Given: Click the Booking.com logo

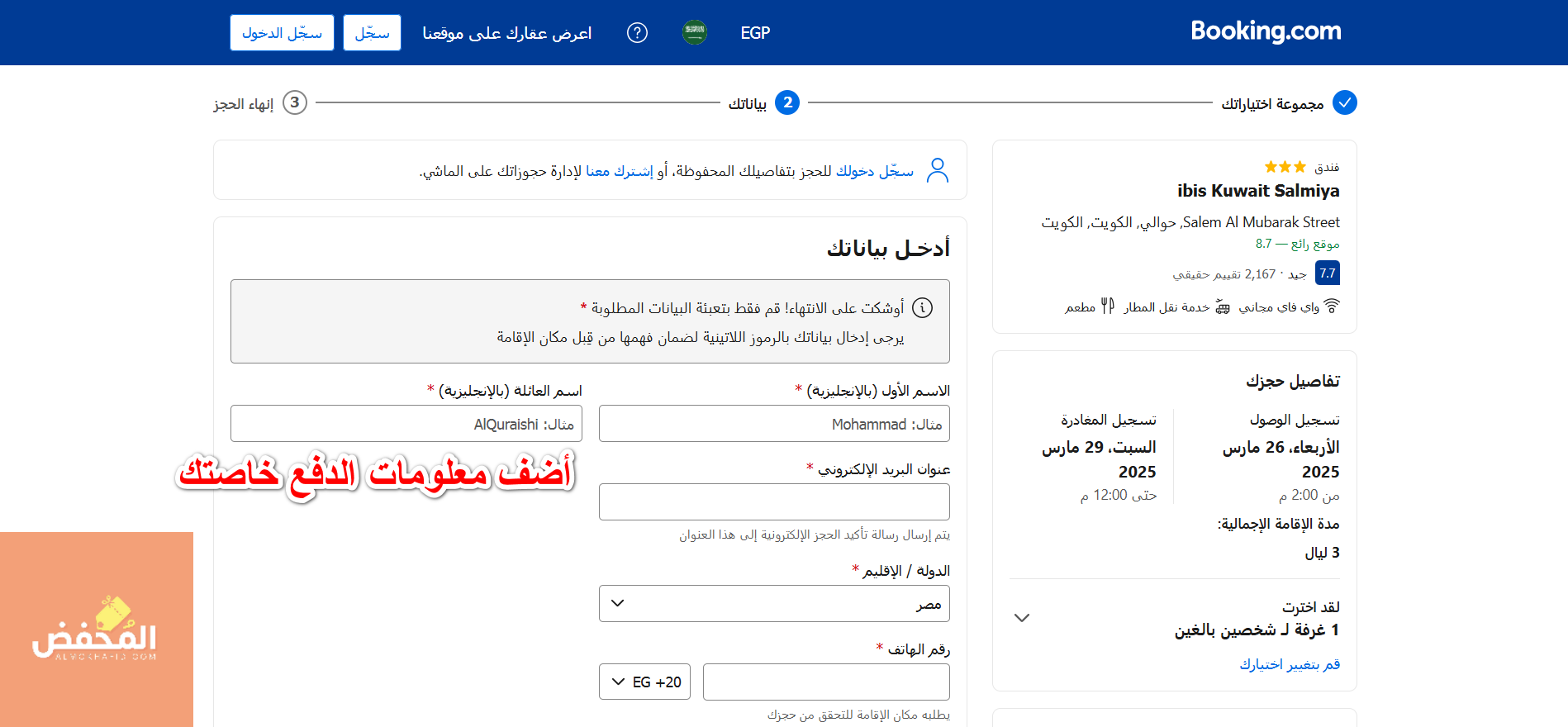Looking at the screenshot, I should tap(1265, 31).
